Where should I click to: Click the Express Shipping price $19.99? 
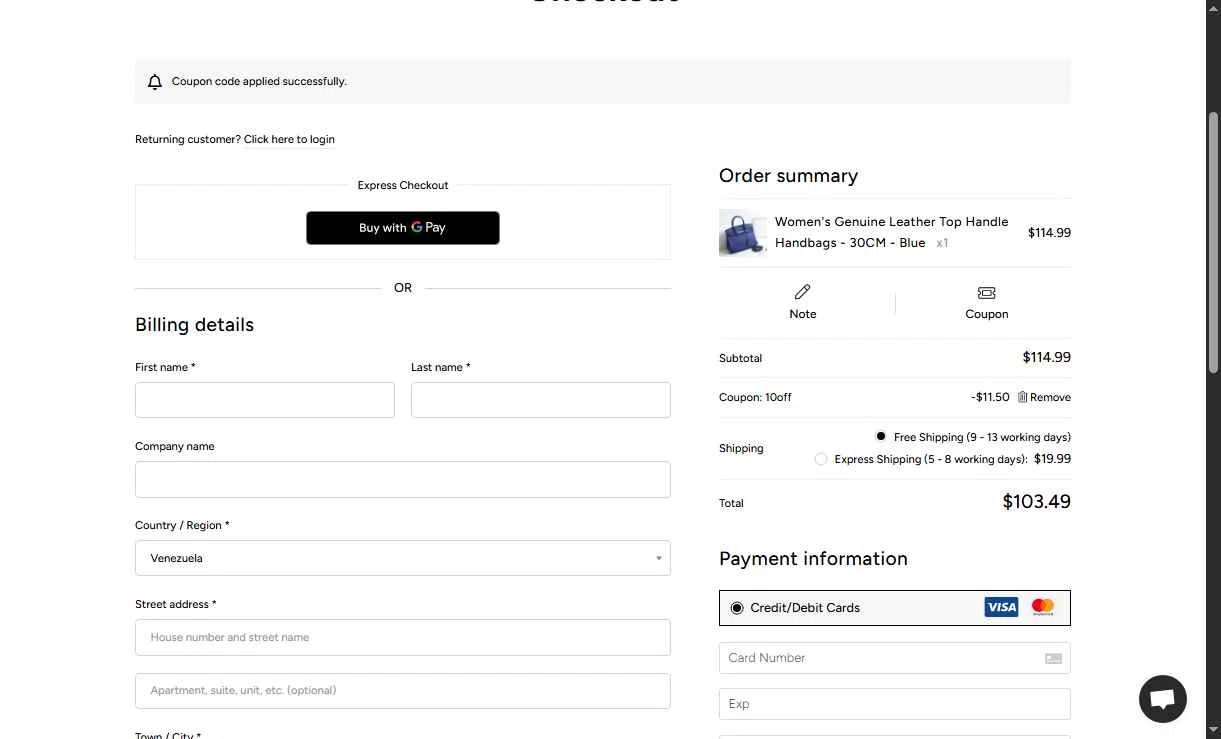coord(1052,459)
